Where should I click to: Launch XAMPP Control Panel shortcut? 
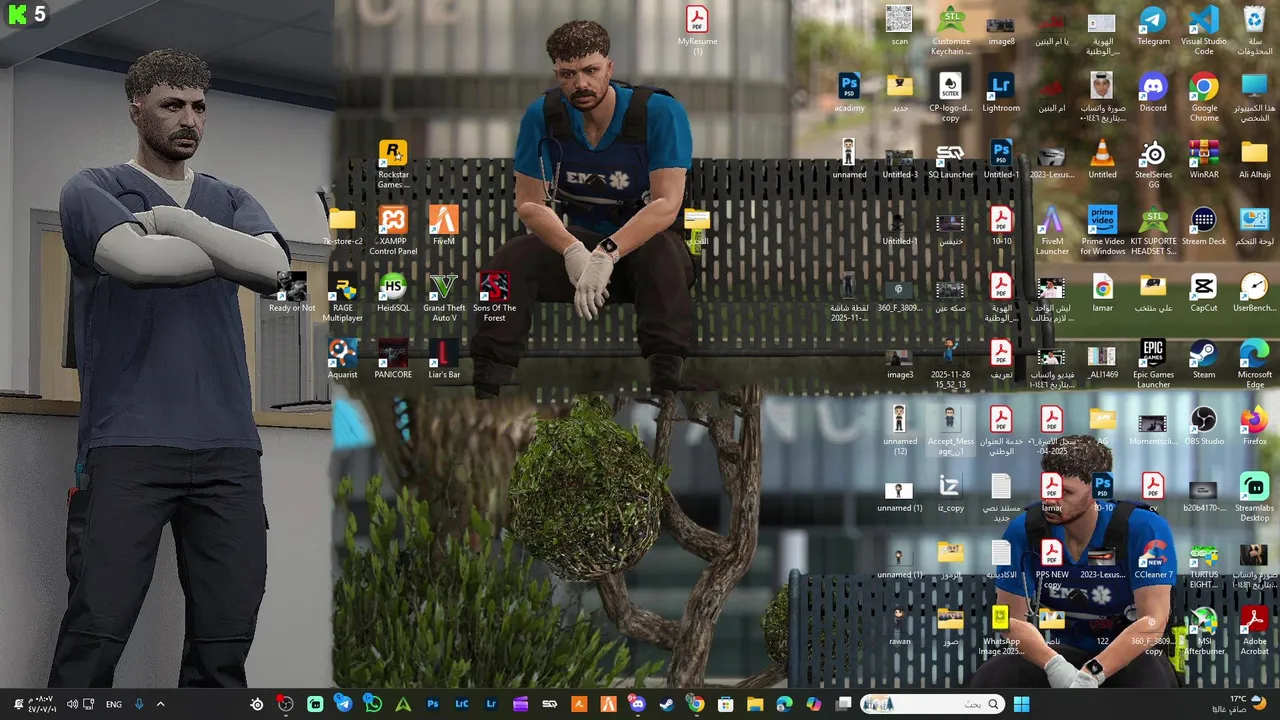(x=393, y=231)
